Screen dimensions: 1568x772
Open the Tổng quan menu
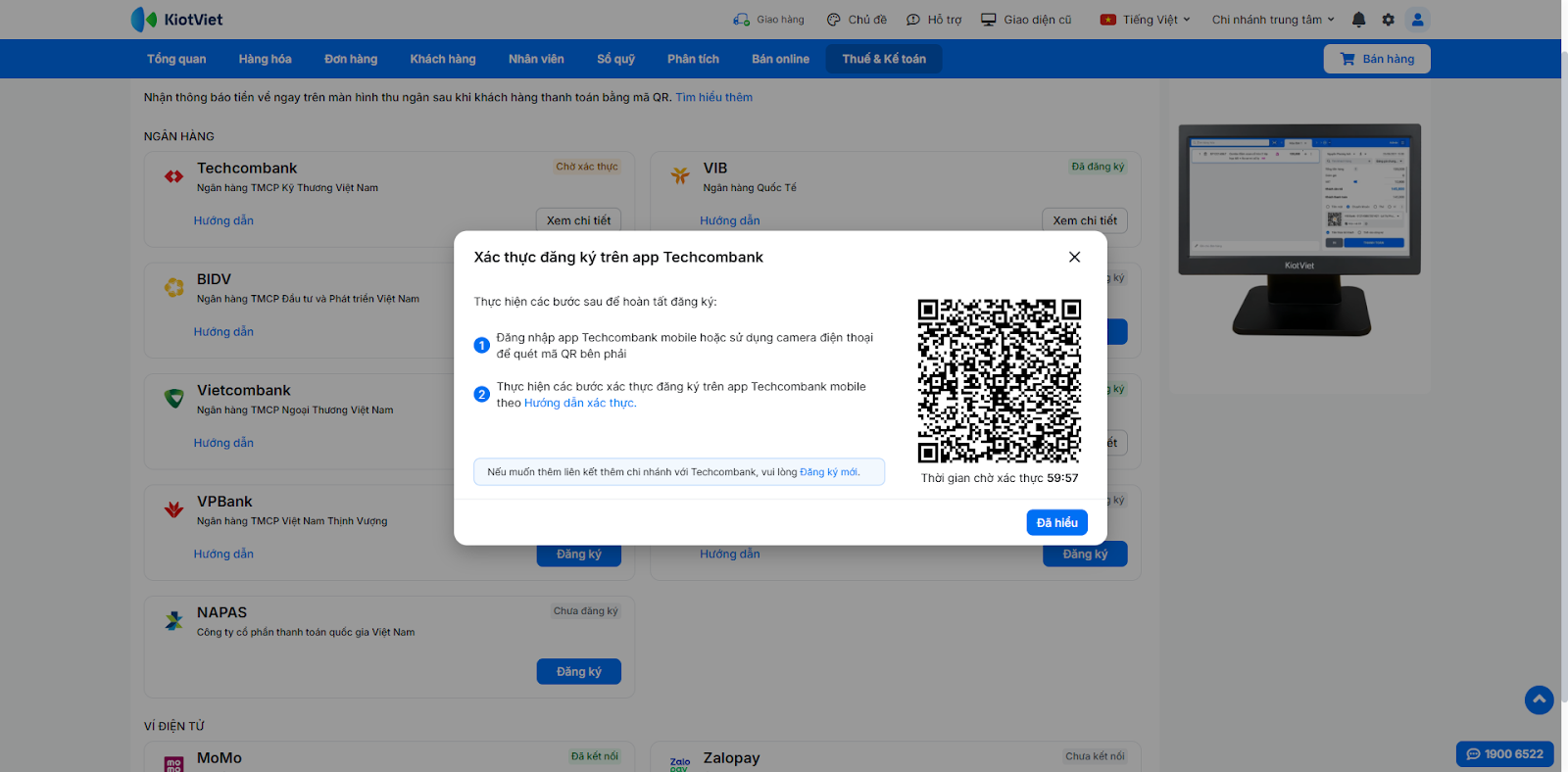[176, 59]
